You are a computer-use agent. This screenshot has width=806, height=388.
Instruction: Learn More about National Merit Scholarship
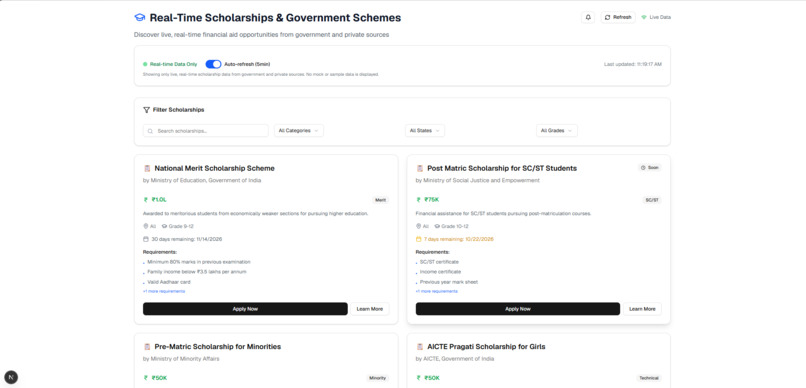[370, 309]
